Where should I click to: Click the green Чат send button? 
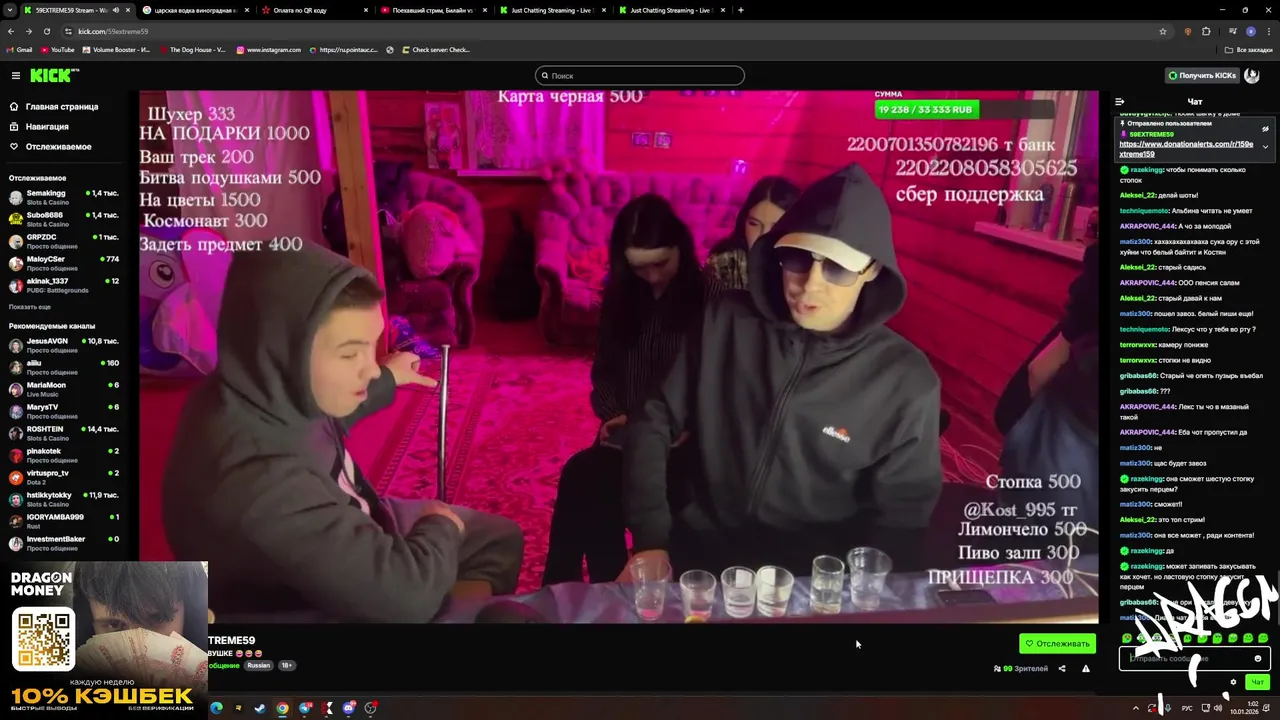click(1258, 682)
